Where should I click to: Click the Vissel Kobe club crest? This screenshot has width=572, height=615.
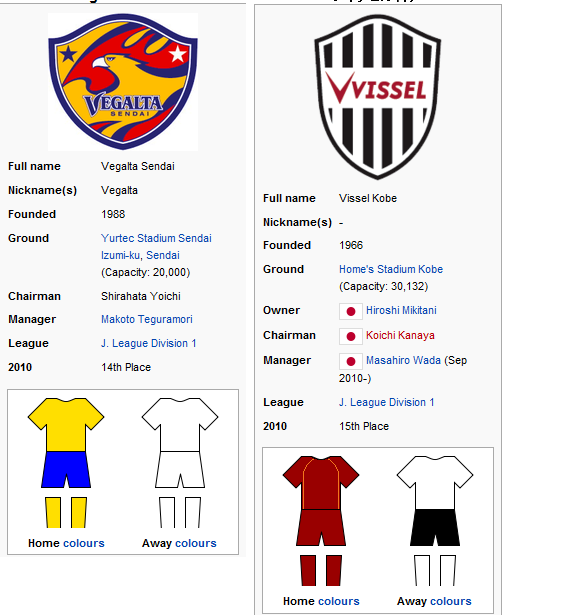[378, 97]
